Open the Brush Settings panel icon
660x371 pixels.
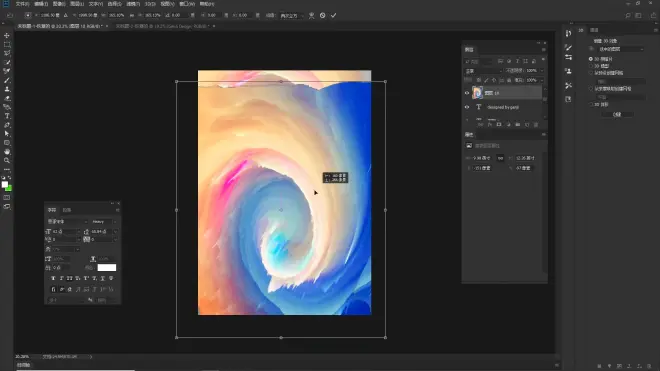pyautogui.click(x=569, y=47)
